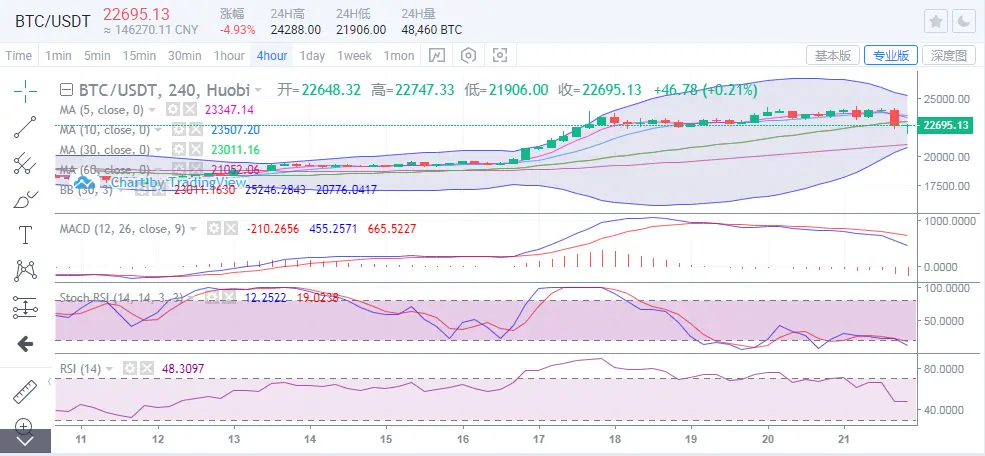Click MA 5 value 23347.14

pyautogui.click(x=229, y=110)
